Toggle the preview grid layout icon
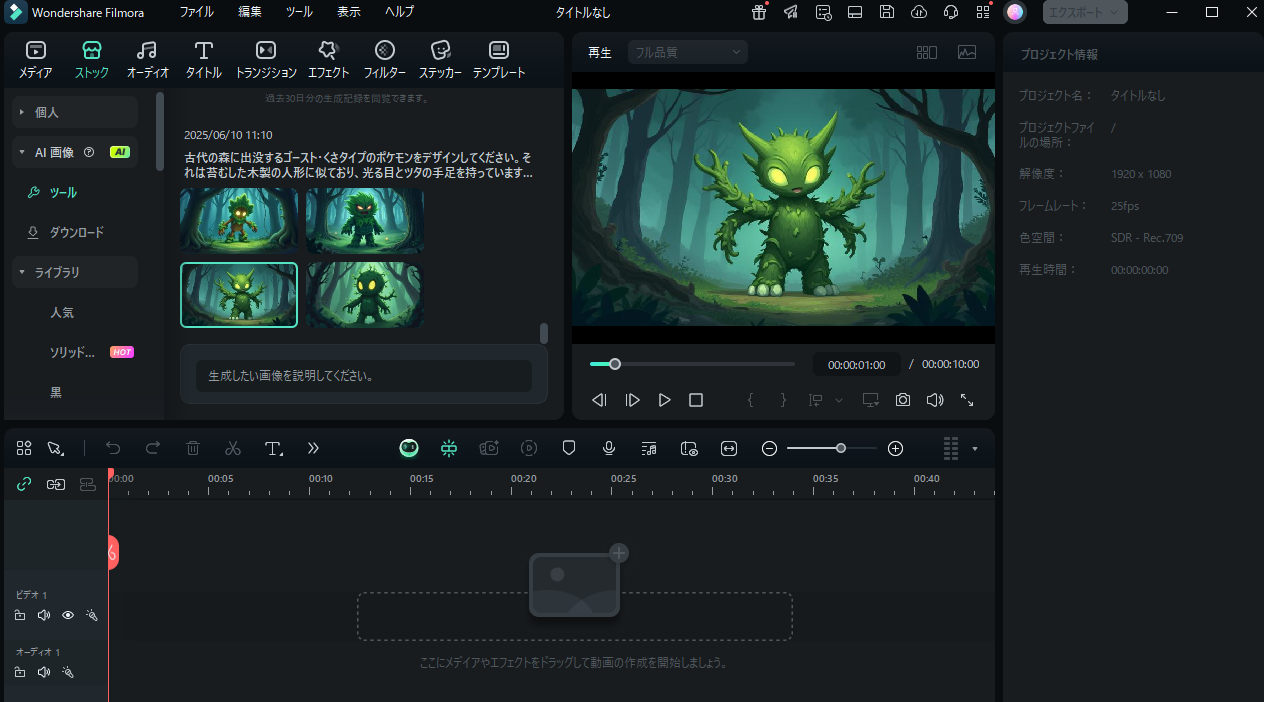 click(x=927, y=52)
